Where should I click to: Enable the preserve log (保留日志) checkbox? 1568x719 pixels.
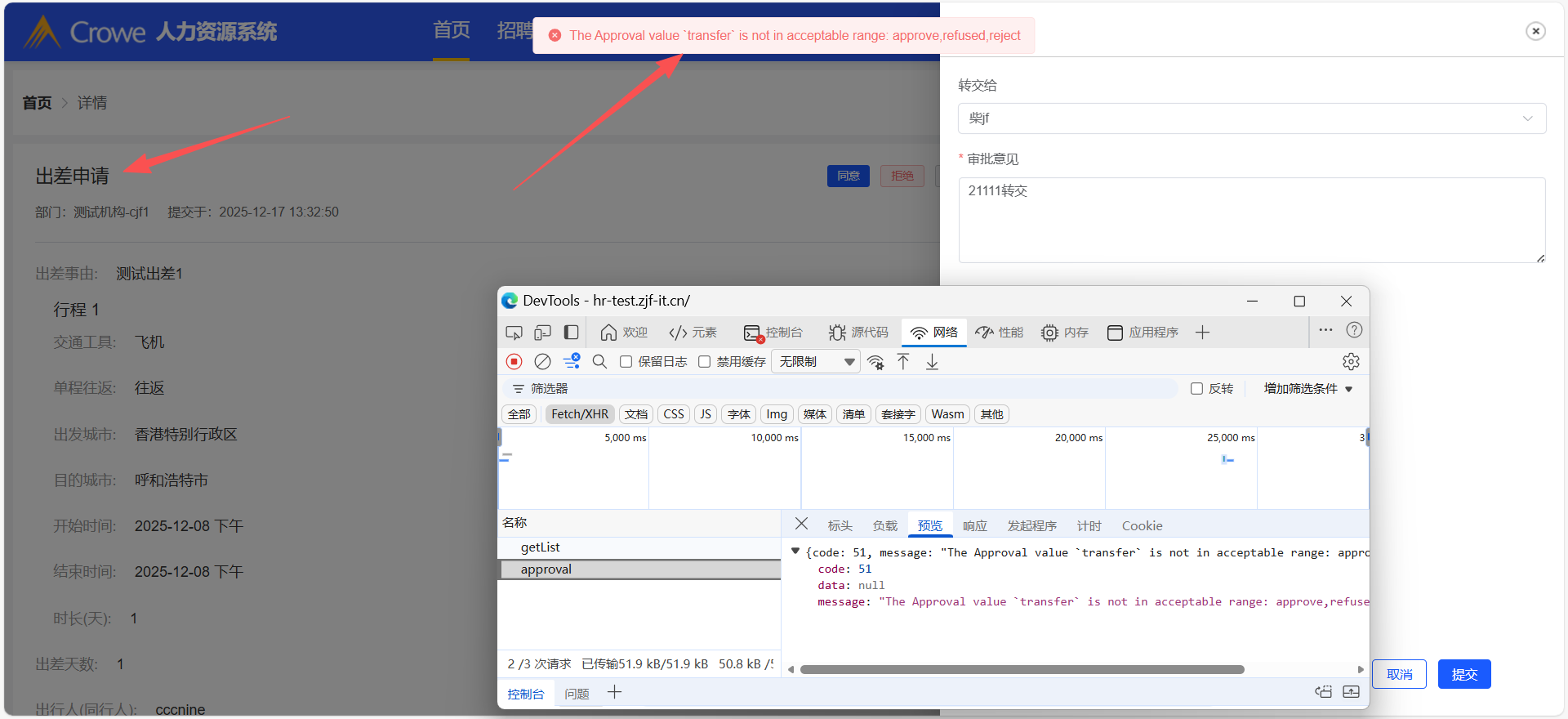point(626,361)
